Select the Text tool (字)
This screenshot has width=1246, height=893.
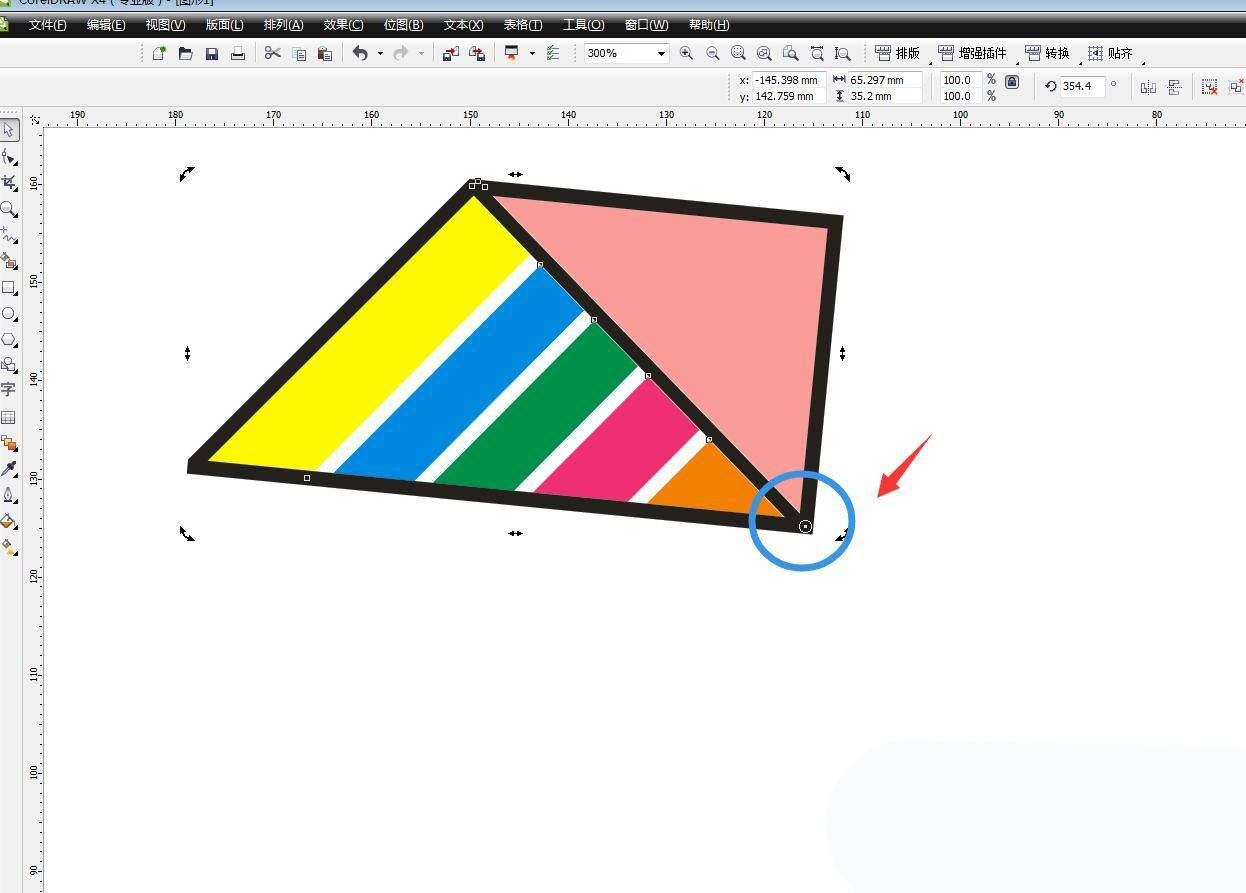(x=9, y=390)
